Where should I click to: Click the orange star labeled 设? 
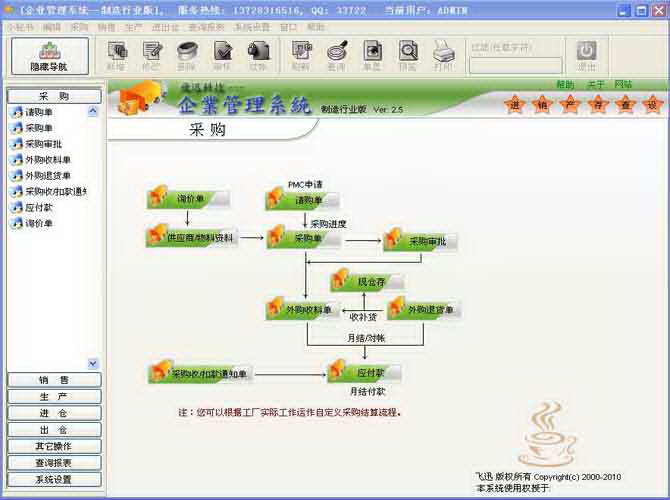652,105
